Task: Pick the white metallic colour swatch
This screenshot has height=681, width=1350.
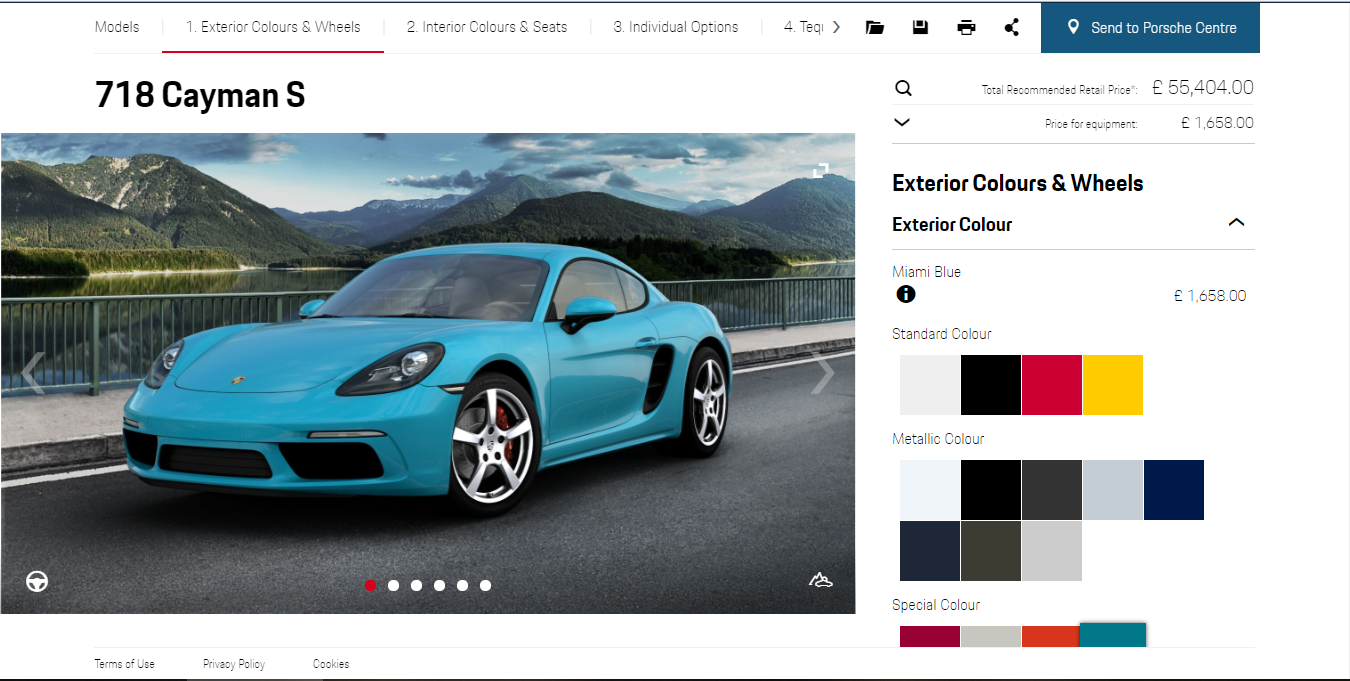Action: 930,490
